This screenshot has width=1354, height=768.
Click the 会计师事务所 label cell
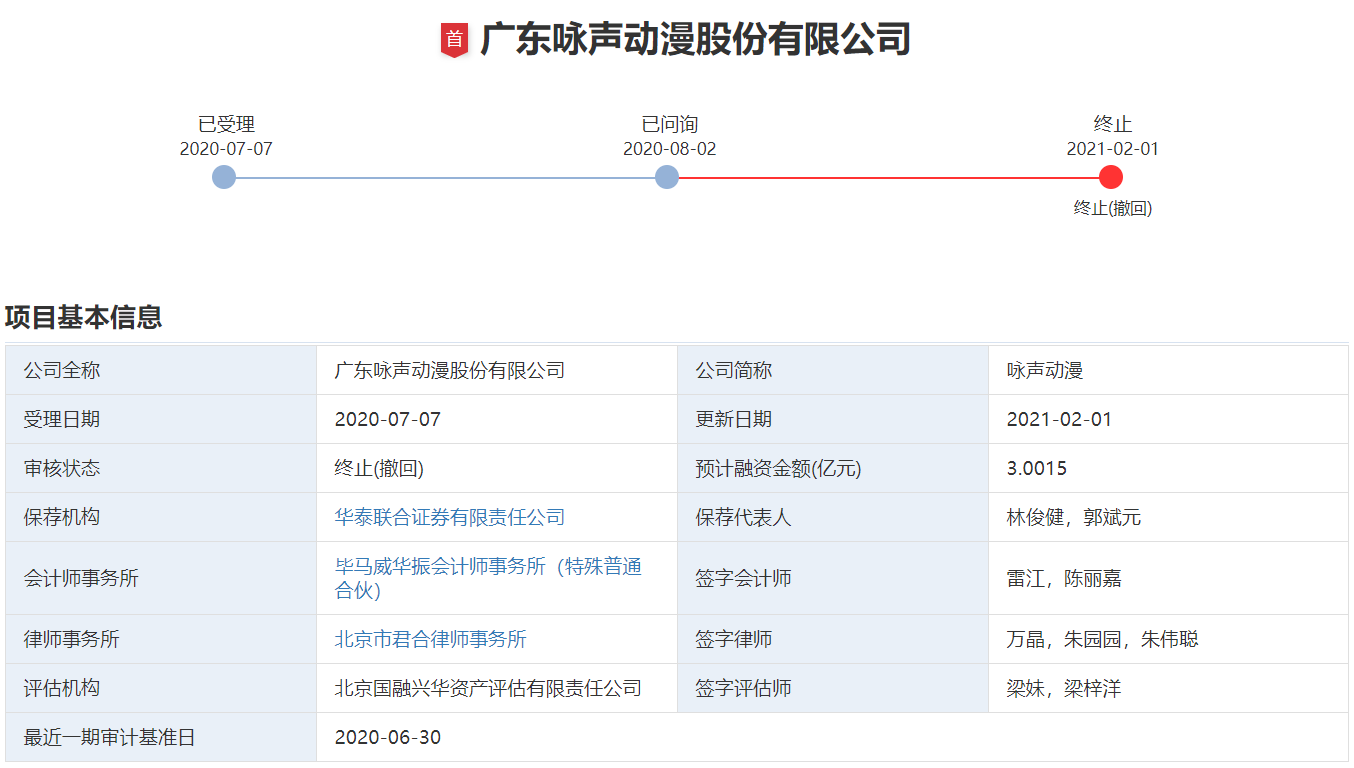[x=161, y=578]
